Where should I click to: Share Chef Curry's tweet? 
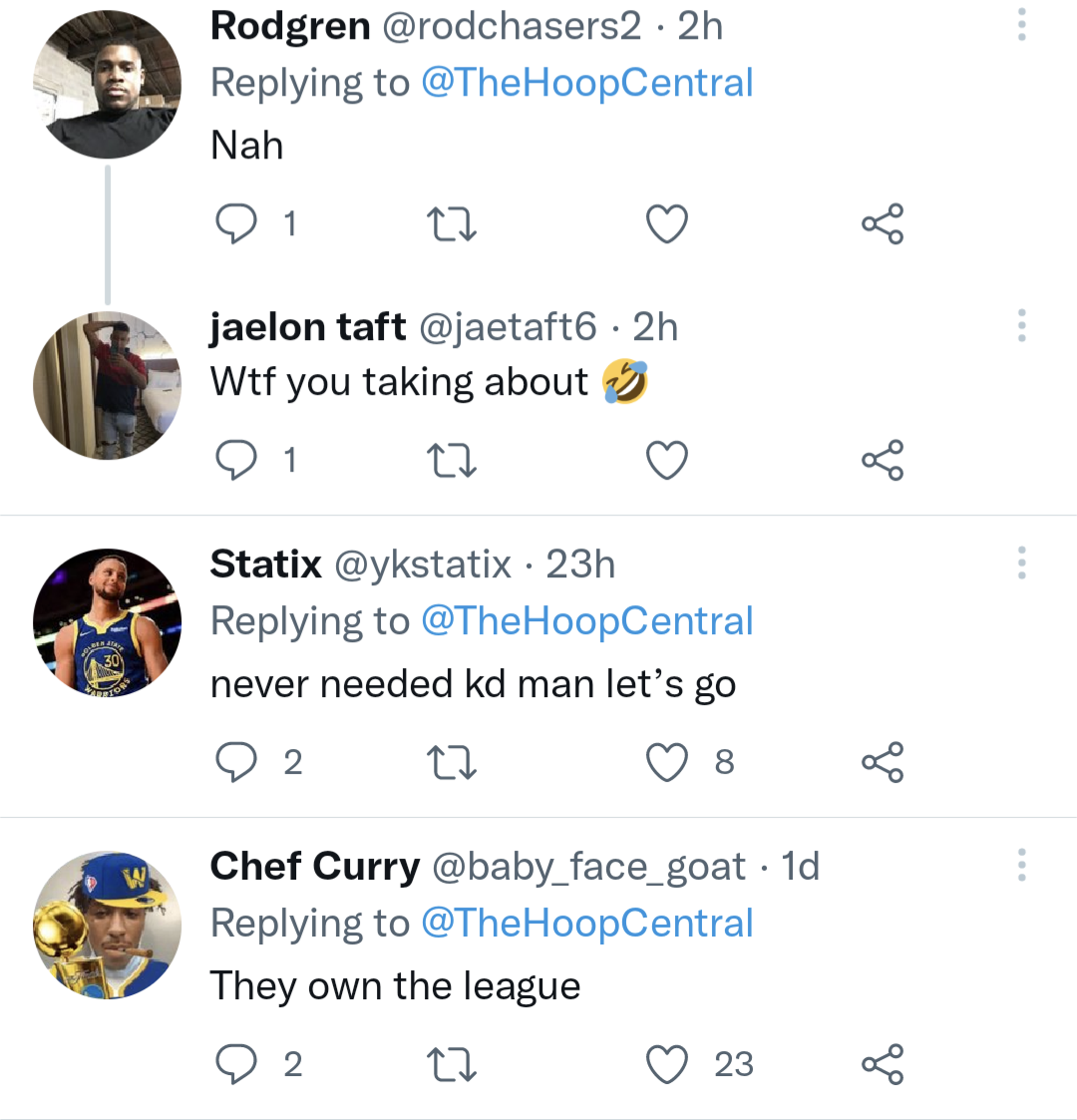pos(883,1065)
